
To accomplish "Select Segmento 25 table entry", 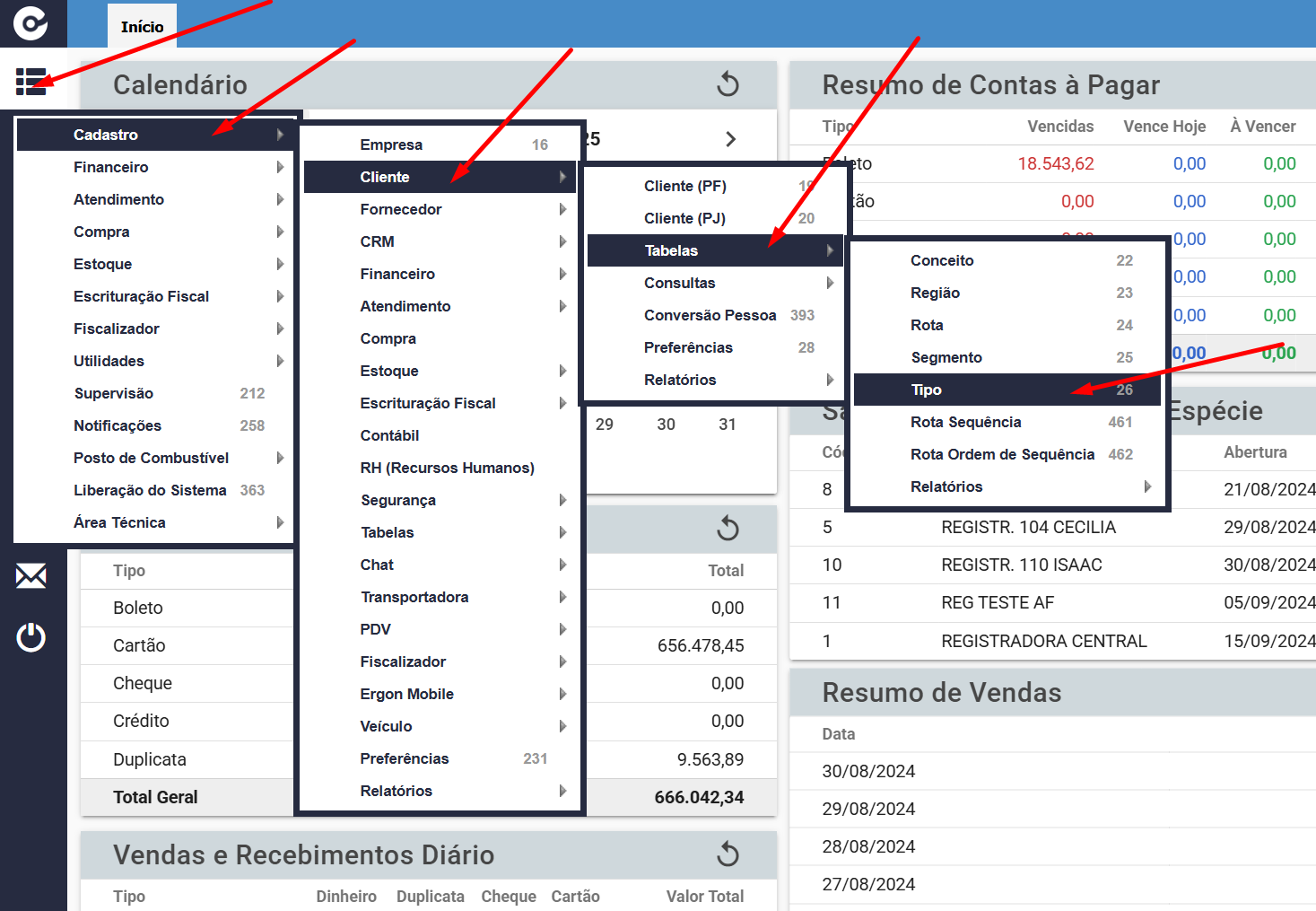I will 1007,357.
